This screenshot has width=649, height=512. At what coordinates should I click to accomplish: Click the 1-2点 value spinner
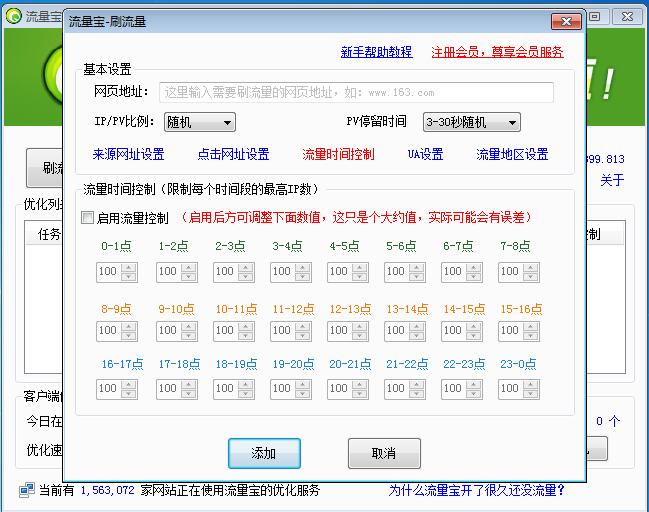pyautogui.click(x=177, y=272)
